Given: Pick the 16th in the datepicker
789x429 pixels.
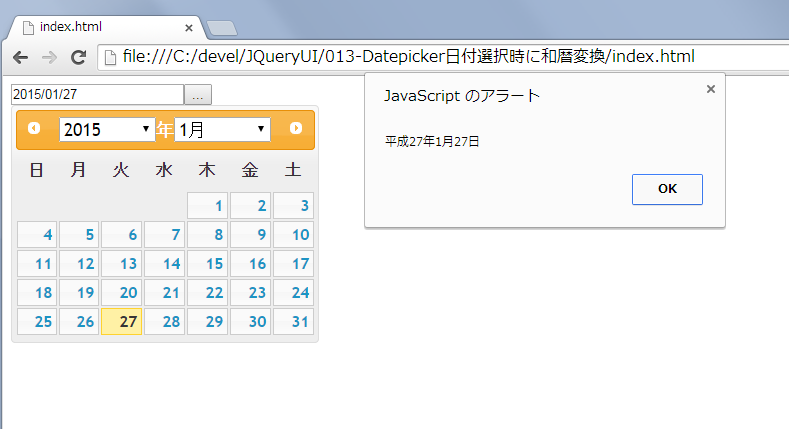Looking at the screenshot, I should pos(251,264).
